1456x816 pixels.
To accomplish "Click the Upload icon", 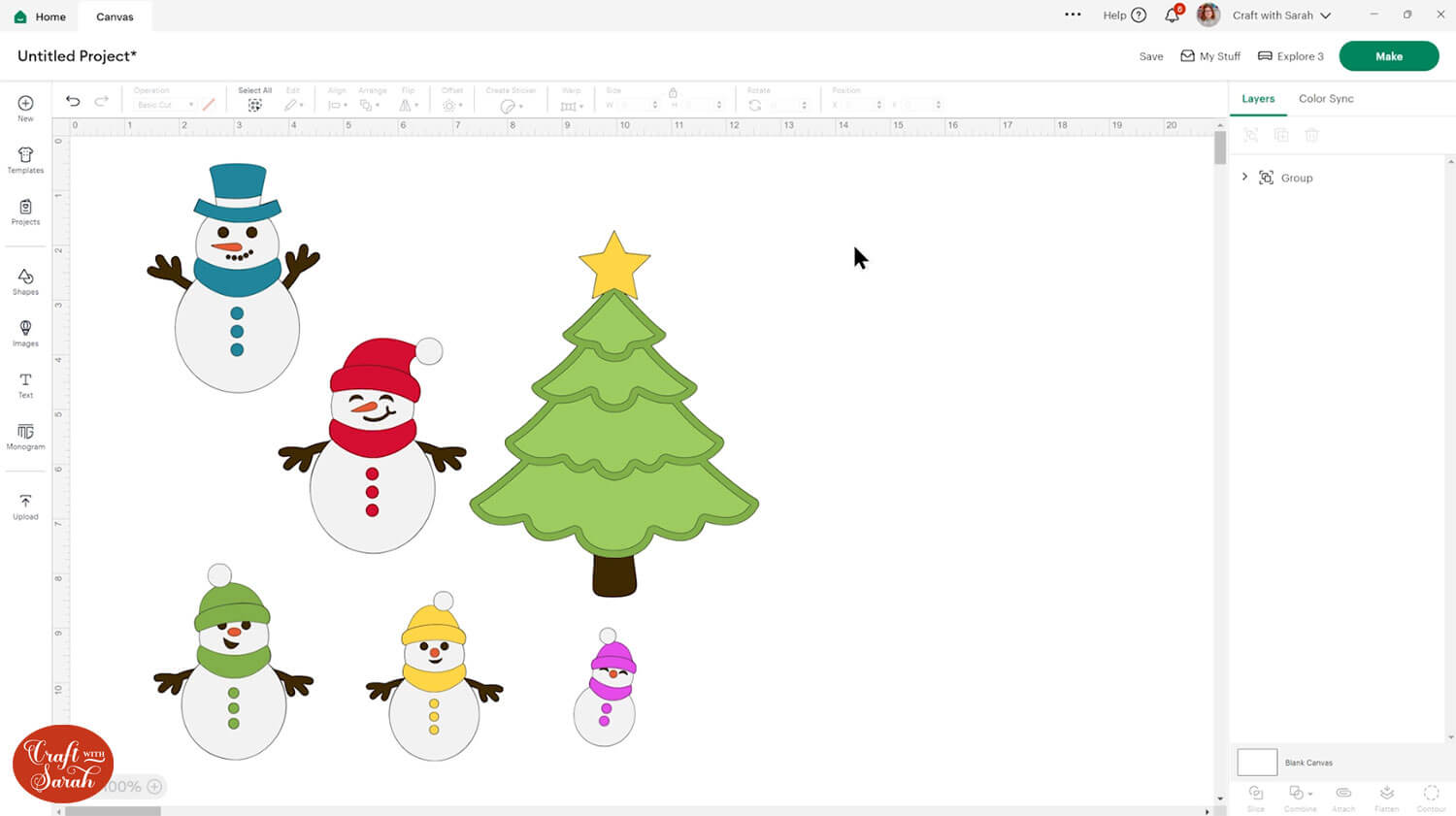I will (x=25, y=506).
